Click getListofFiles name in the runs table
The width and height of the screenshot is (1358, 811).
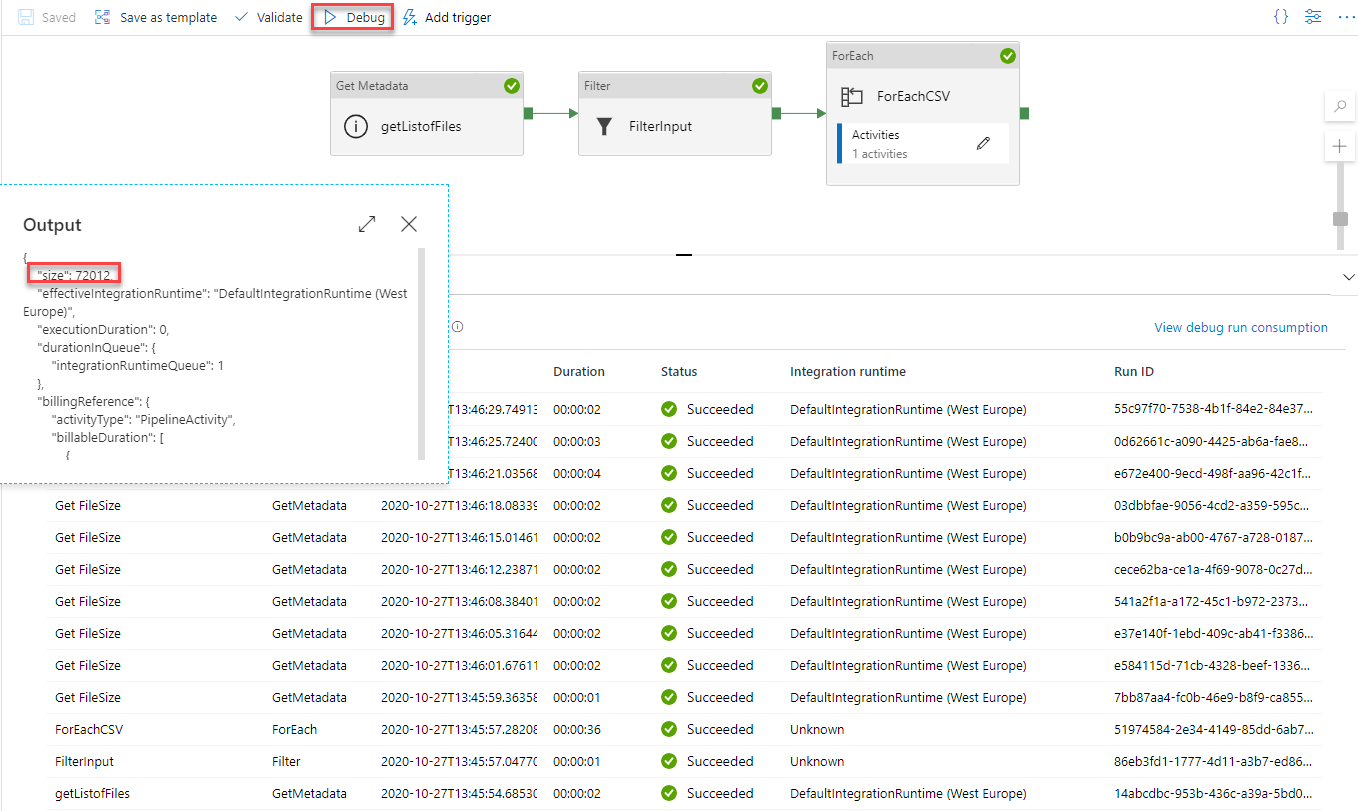pos(92,793)
